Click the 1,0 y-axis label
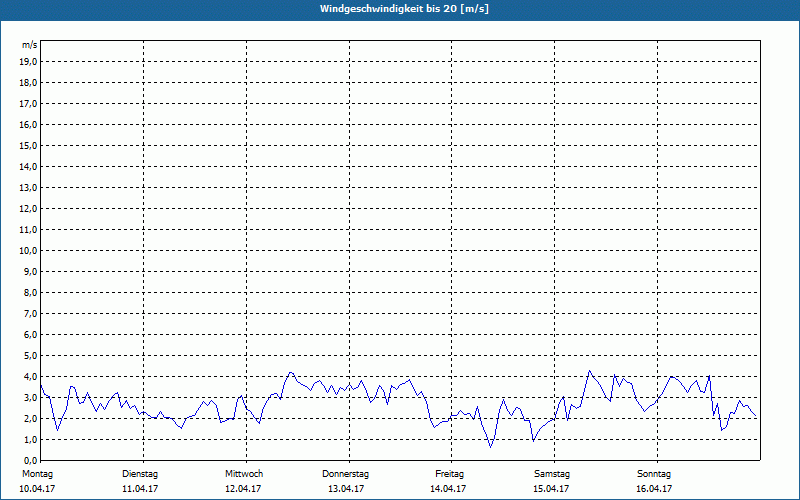This screenshot has width=800, height=500. (x=29, y=439)
